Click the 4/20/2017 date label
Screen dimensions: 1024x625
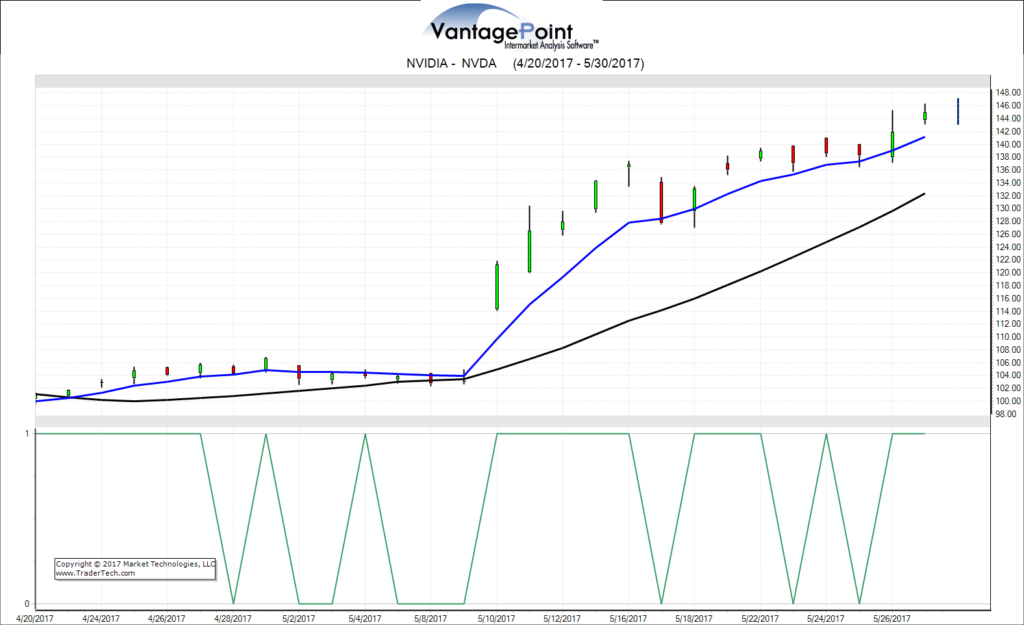(x=35, y=618)
